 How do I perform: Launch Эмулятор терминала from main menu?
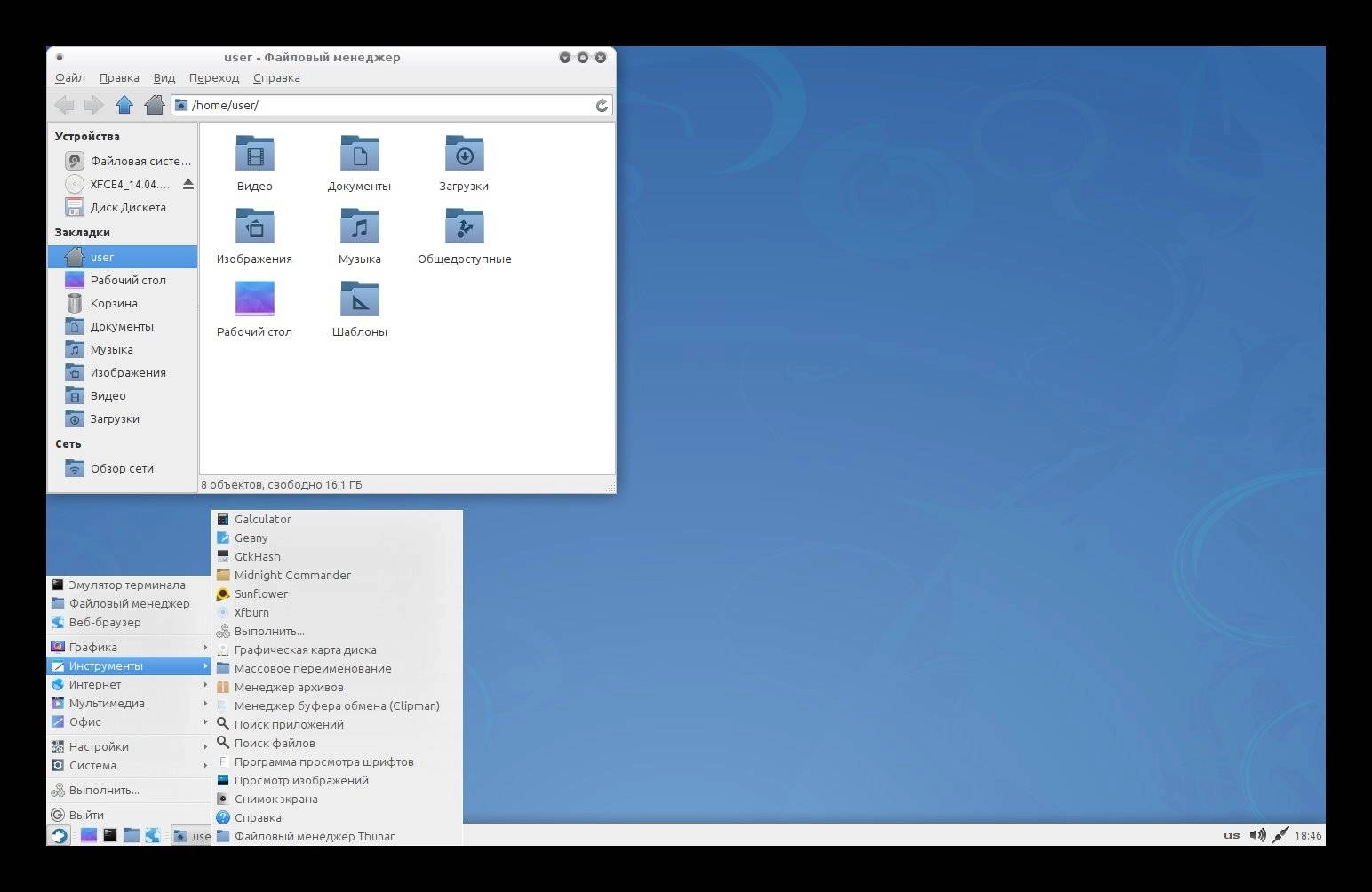[x=129, y=585]
